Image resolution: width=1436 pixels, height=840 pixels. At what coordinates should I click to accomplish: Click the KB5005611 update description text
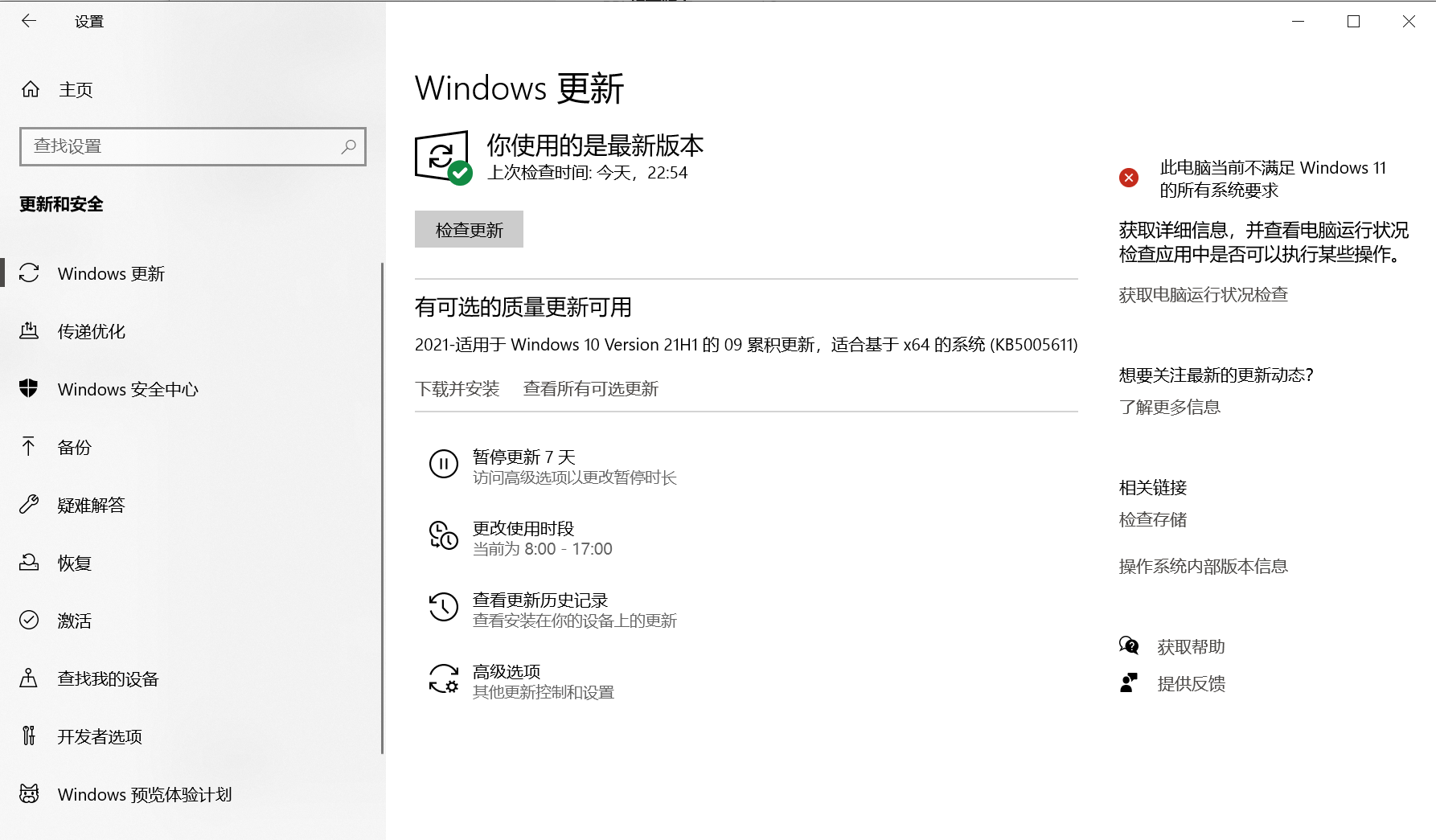pos(746,345)
